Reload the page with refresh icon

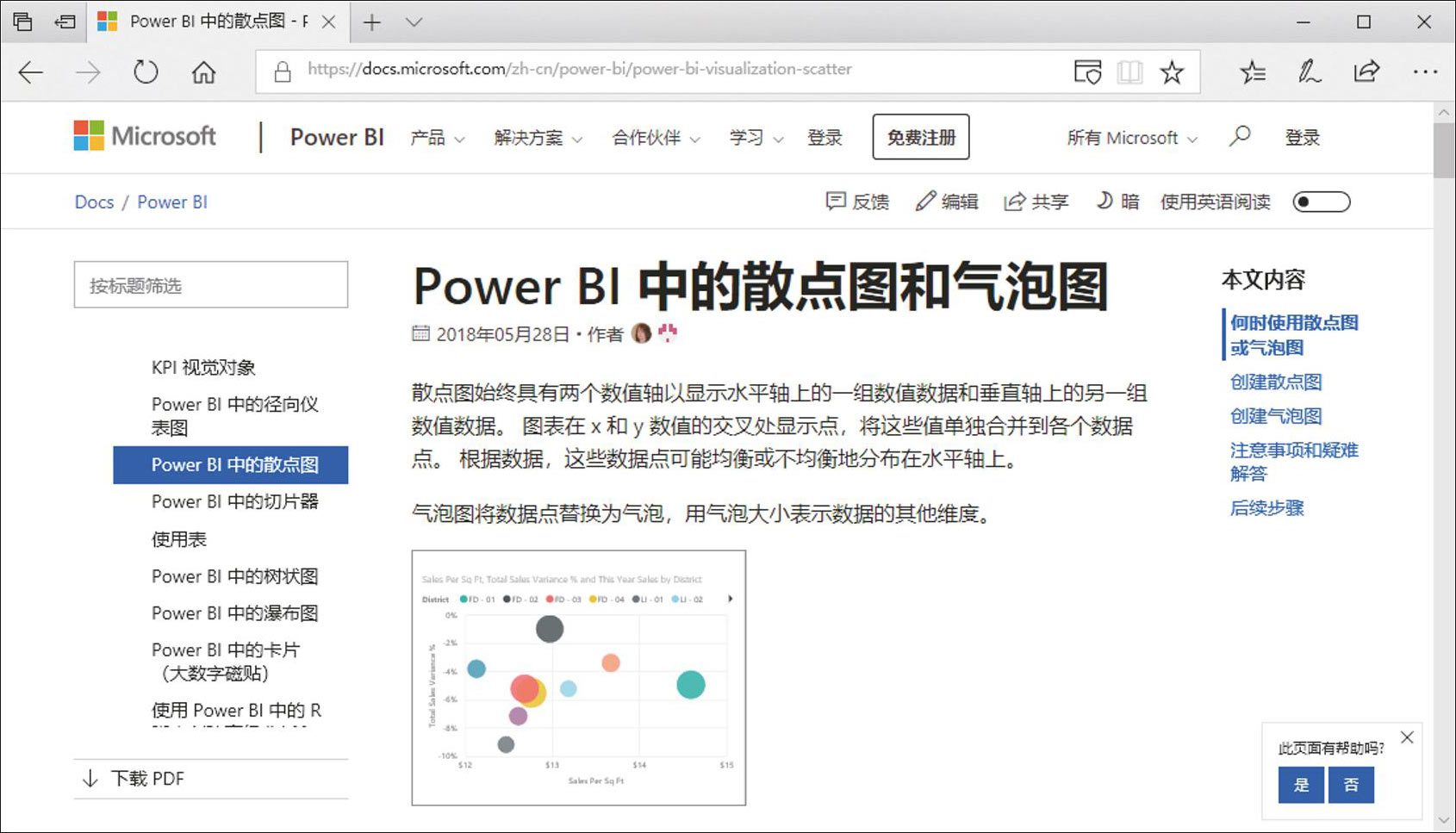pos(146,71)
